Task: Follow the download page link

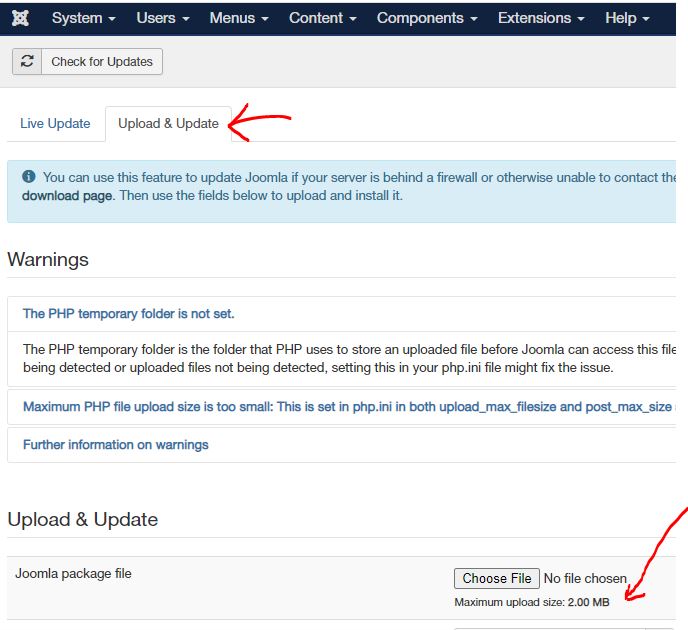Action: click(68, 196)
